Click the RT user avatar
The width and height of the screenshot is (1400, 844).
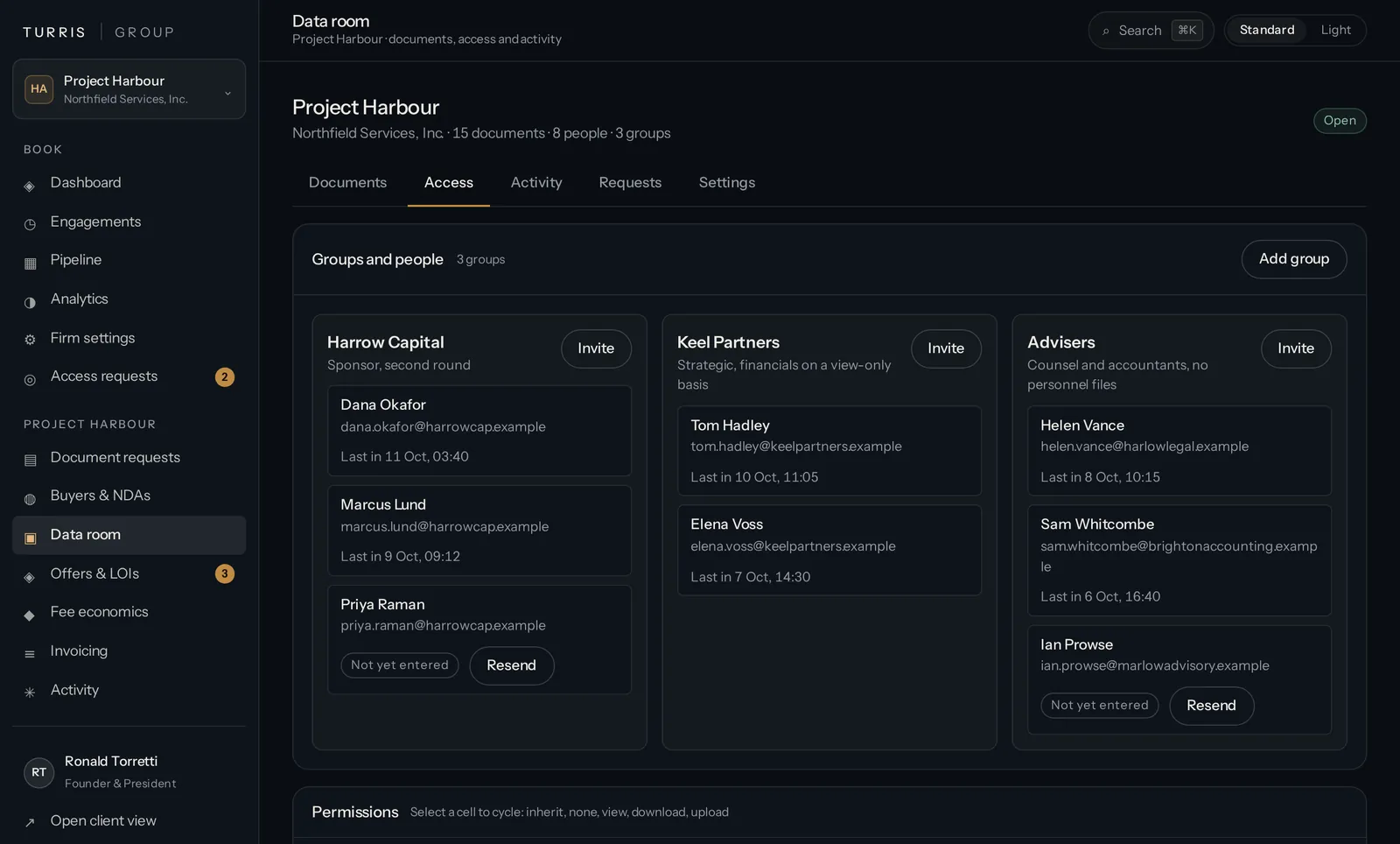click(x=38, y=772)
